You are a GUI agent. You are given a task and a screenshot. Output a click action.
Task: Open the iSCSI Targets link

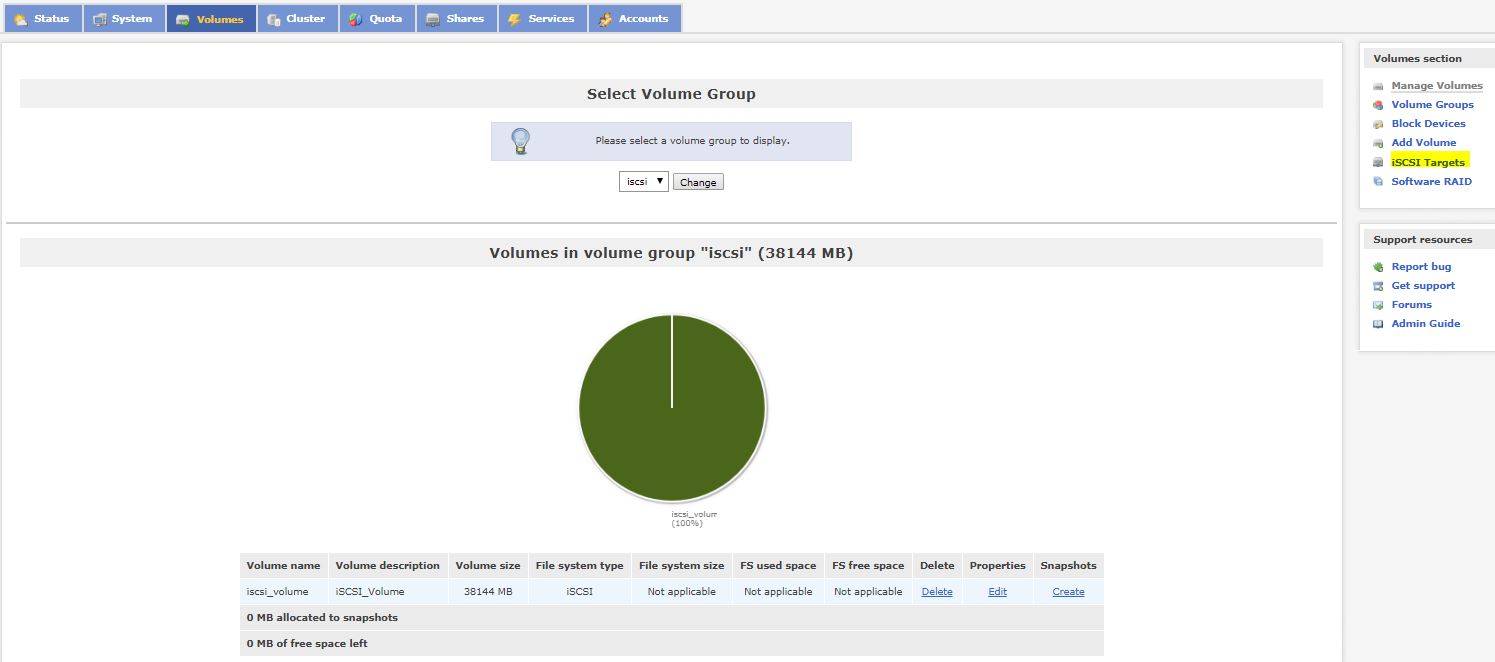1428,162
